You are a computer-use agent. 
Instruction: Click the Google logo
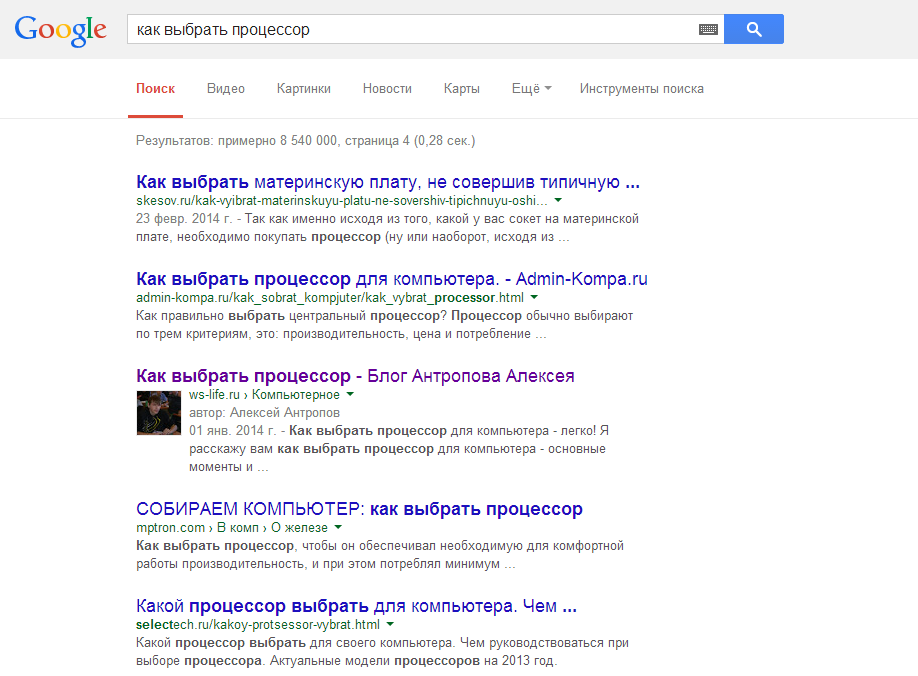(60, 30)
